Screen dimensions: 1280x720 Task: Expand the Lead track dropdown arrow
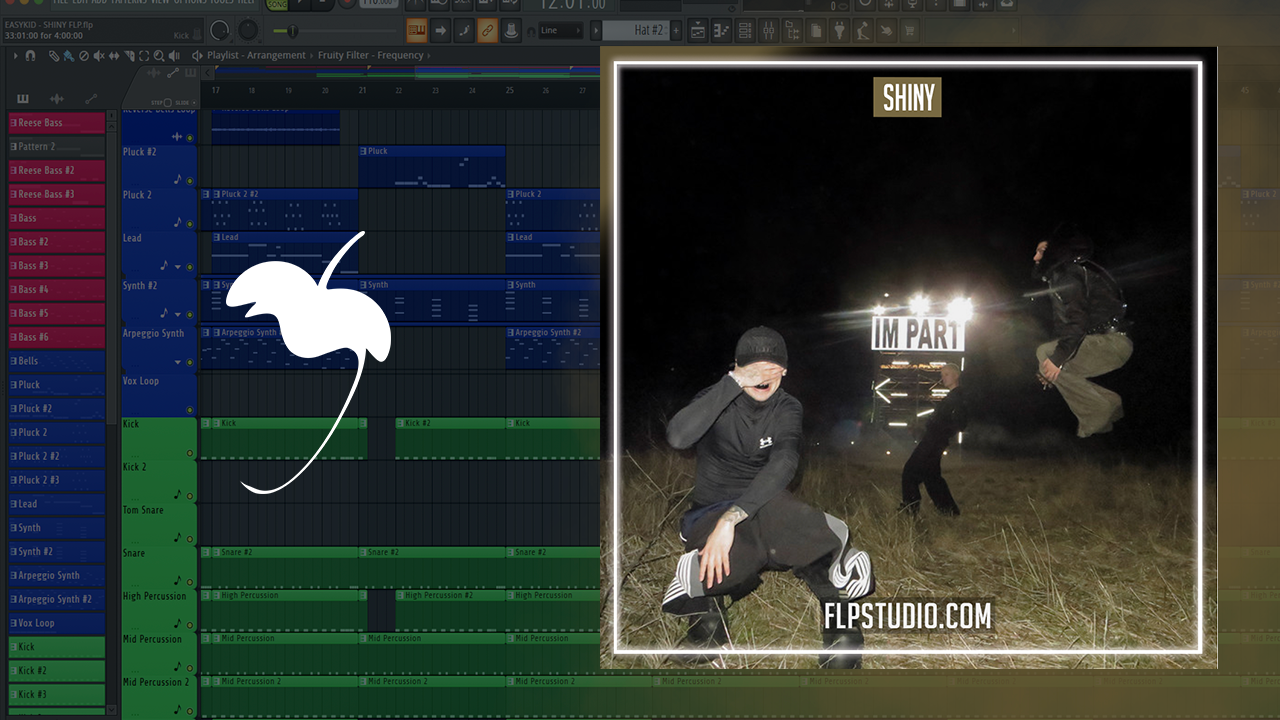(178, 267)
